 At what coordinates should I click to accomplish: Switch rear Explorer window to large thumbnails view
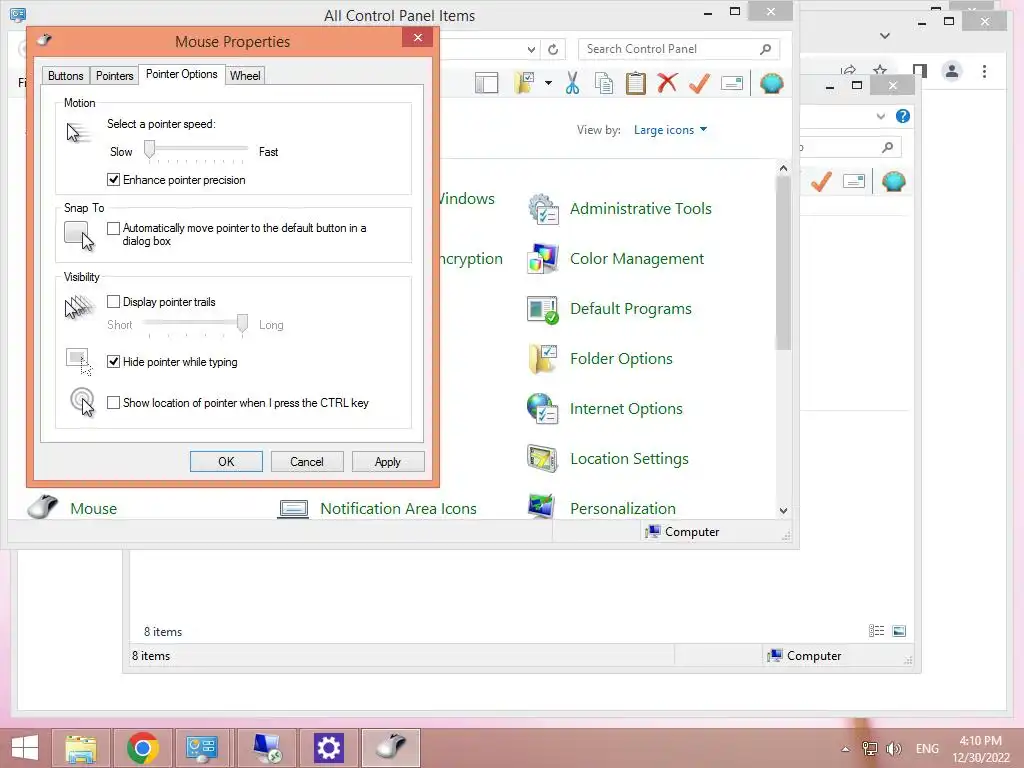pos(899,630)
